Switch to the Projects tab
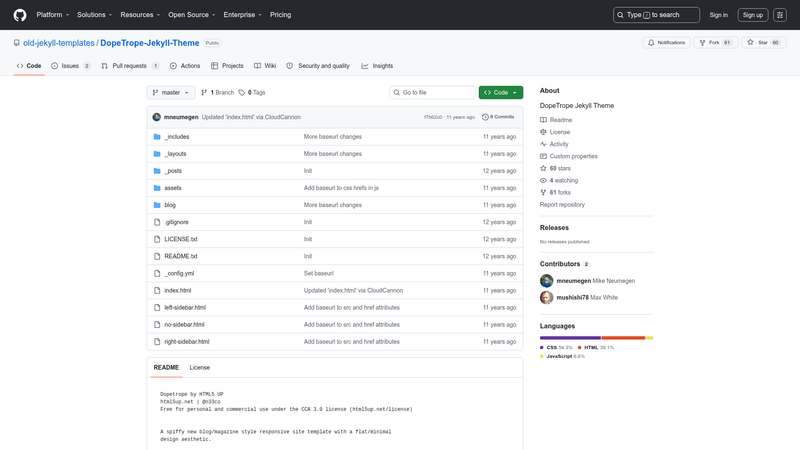 point(227,66)
